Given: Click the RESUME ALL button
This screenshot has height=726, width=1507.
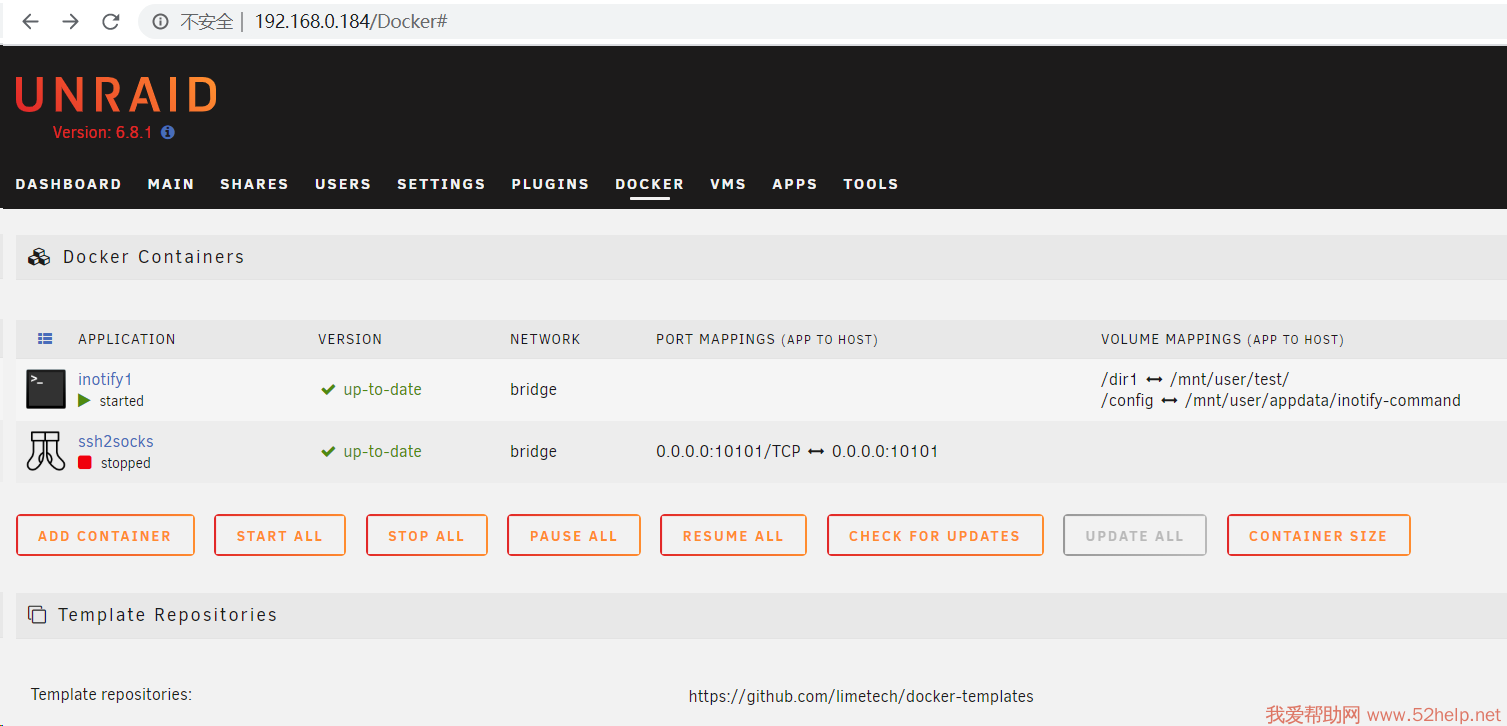Looking at the screenshot, I should (x=733, y=535).
